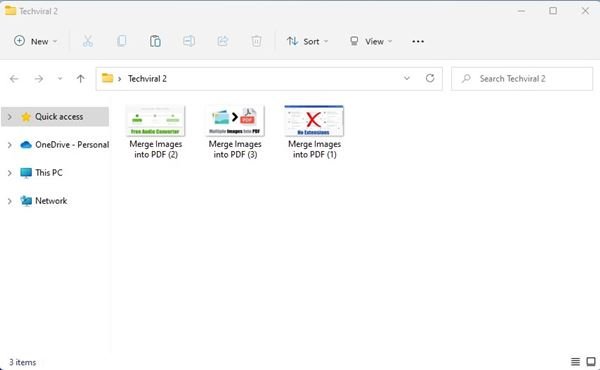Click the Delete trash icon

[256, 41]
